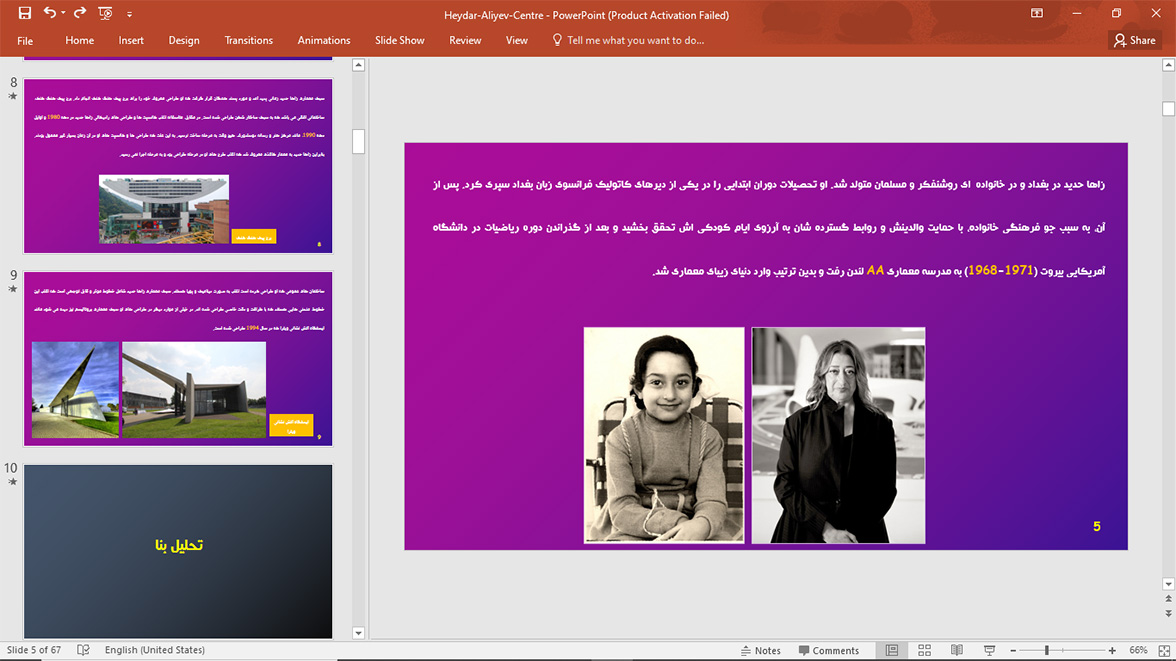Click the zoom in plus button
This screenshot has height=661, width=1176.
click(1112, 650)
